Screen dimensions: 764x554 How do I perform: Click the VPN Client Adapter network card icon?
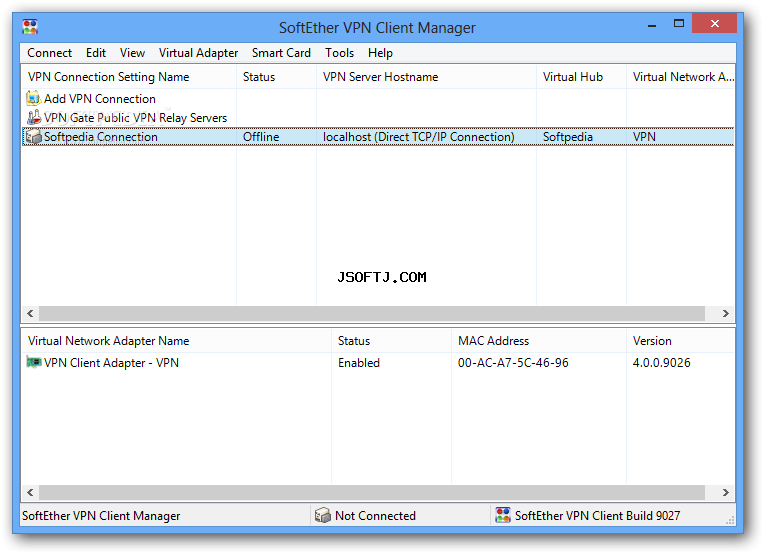(33, 363)
